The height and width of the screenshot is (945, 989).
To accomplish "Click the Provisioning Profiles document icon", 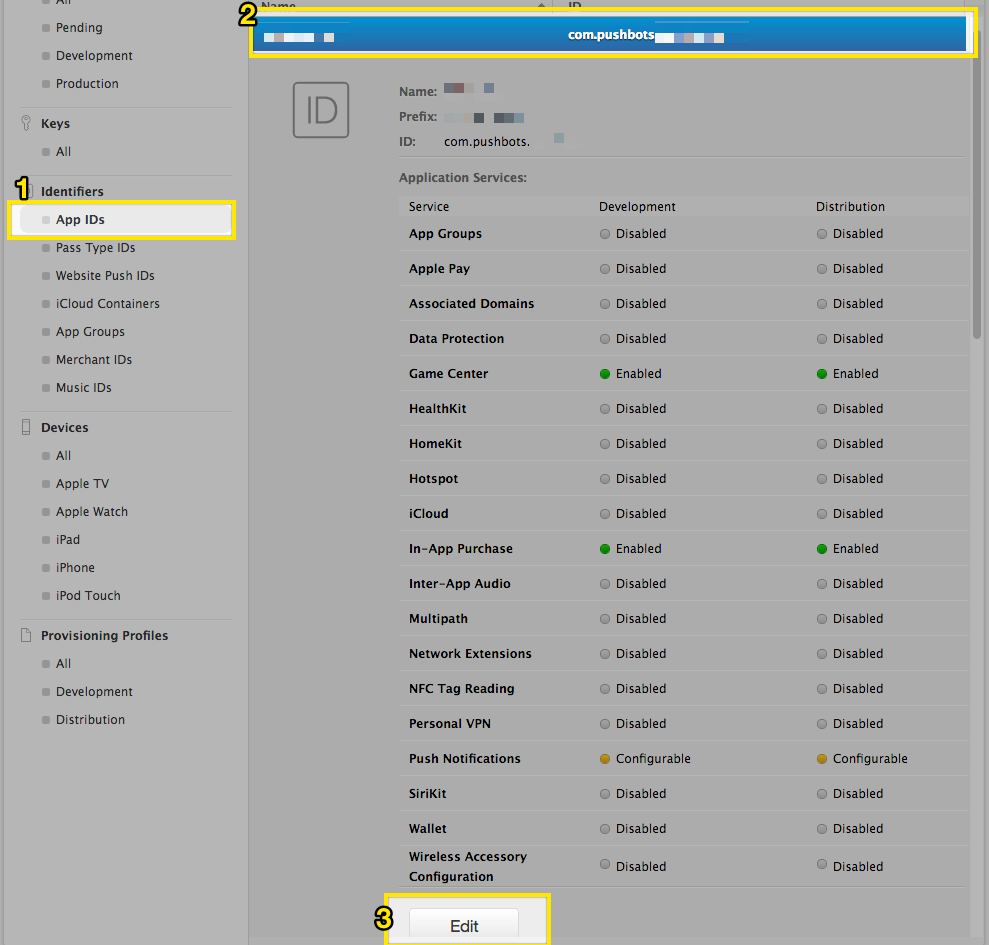I will tap(26, 635).
